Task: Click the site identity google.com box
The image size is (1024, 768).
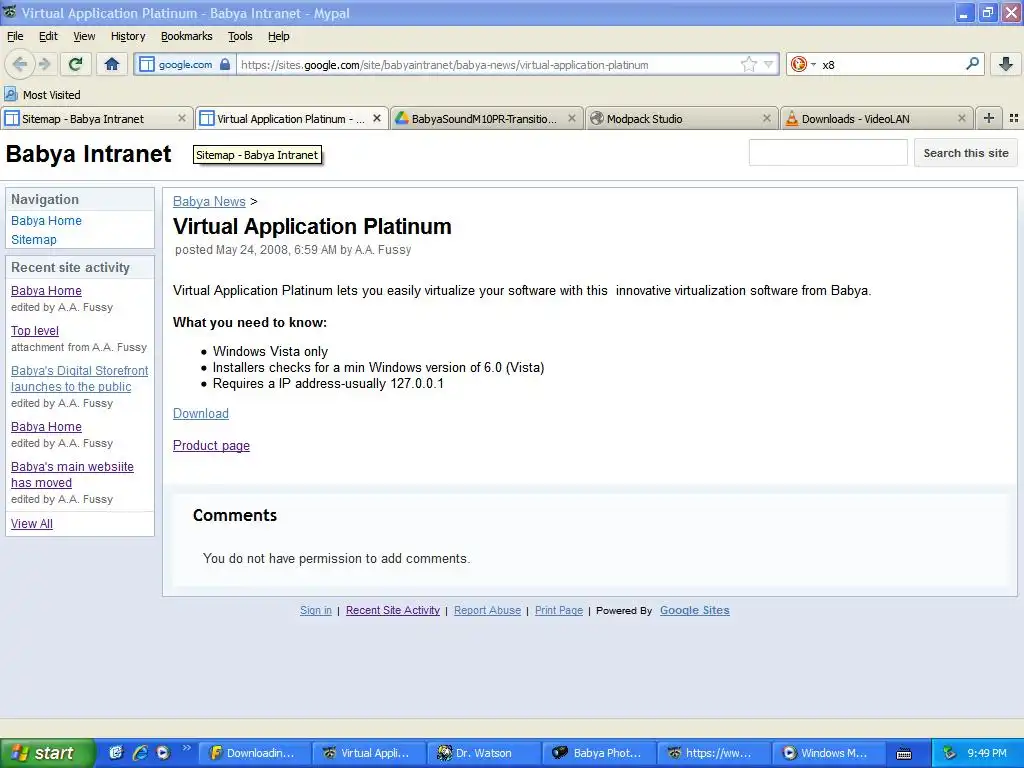Action: pyautogui.click(x=185, y=64)
